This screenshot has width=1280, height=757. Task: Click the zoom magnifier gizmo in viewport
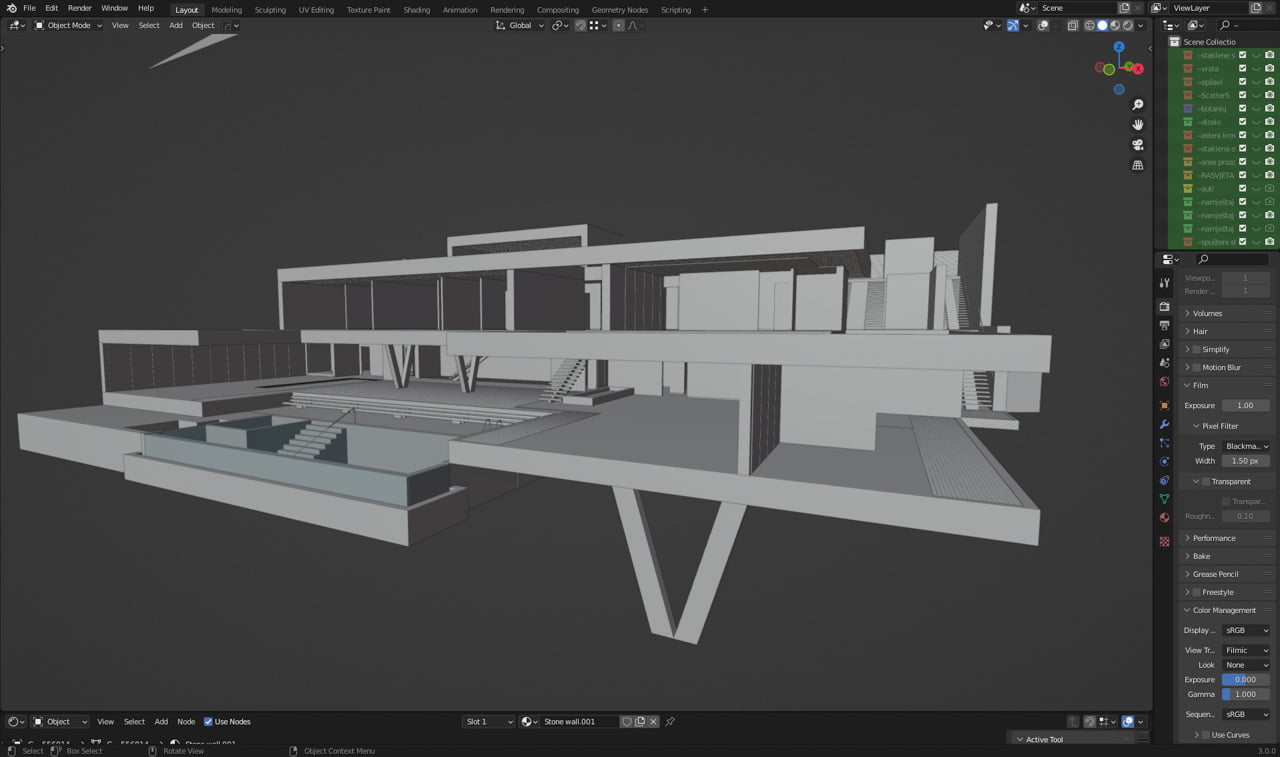click(1138, 105)
